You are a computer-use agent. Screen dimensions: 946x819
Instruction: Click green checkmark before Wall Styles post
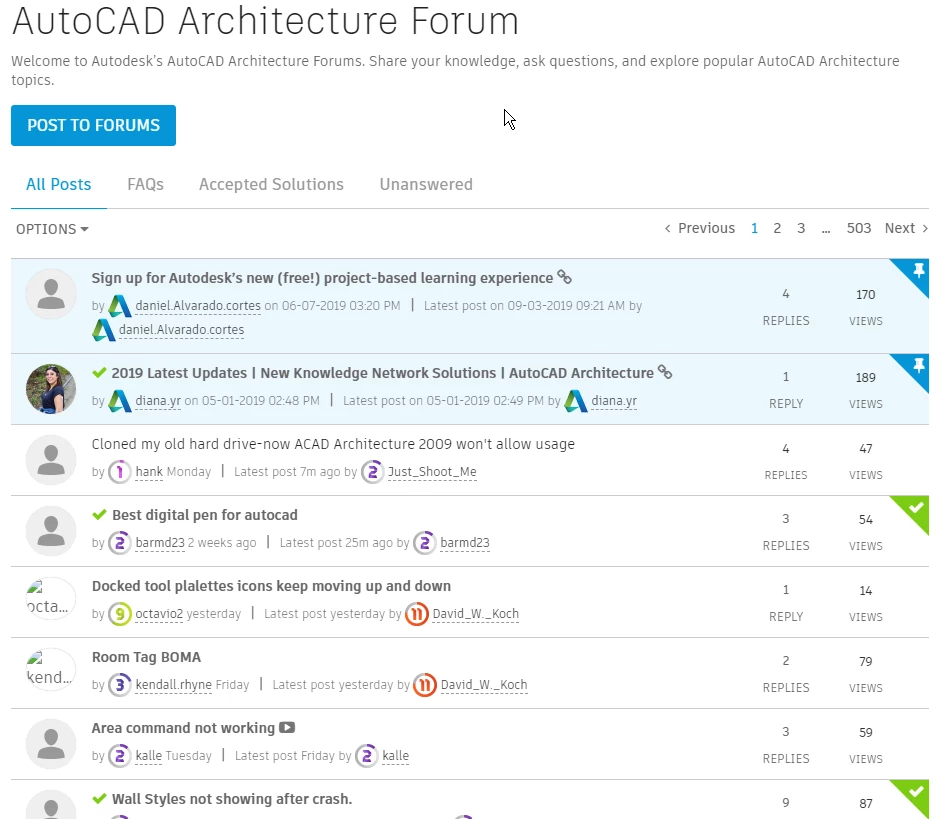[100, 799]
